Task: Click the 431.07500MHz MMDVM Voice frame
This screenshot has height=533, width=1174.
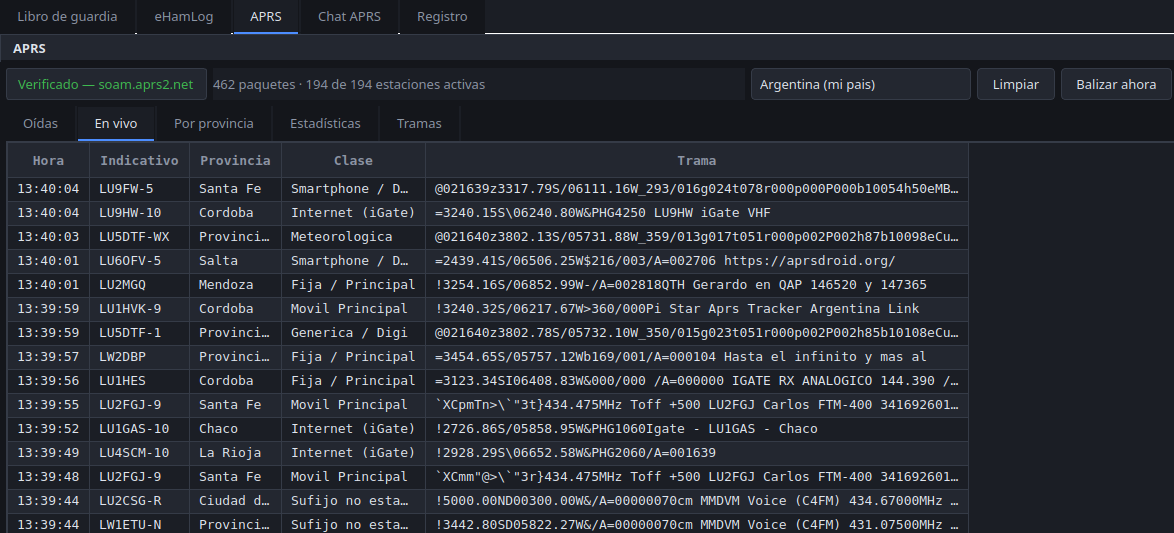Action: [x=696, y=524]
